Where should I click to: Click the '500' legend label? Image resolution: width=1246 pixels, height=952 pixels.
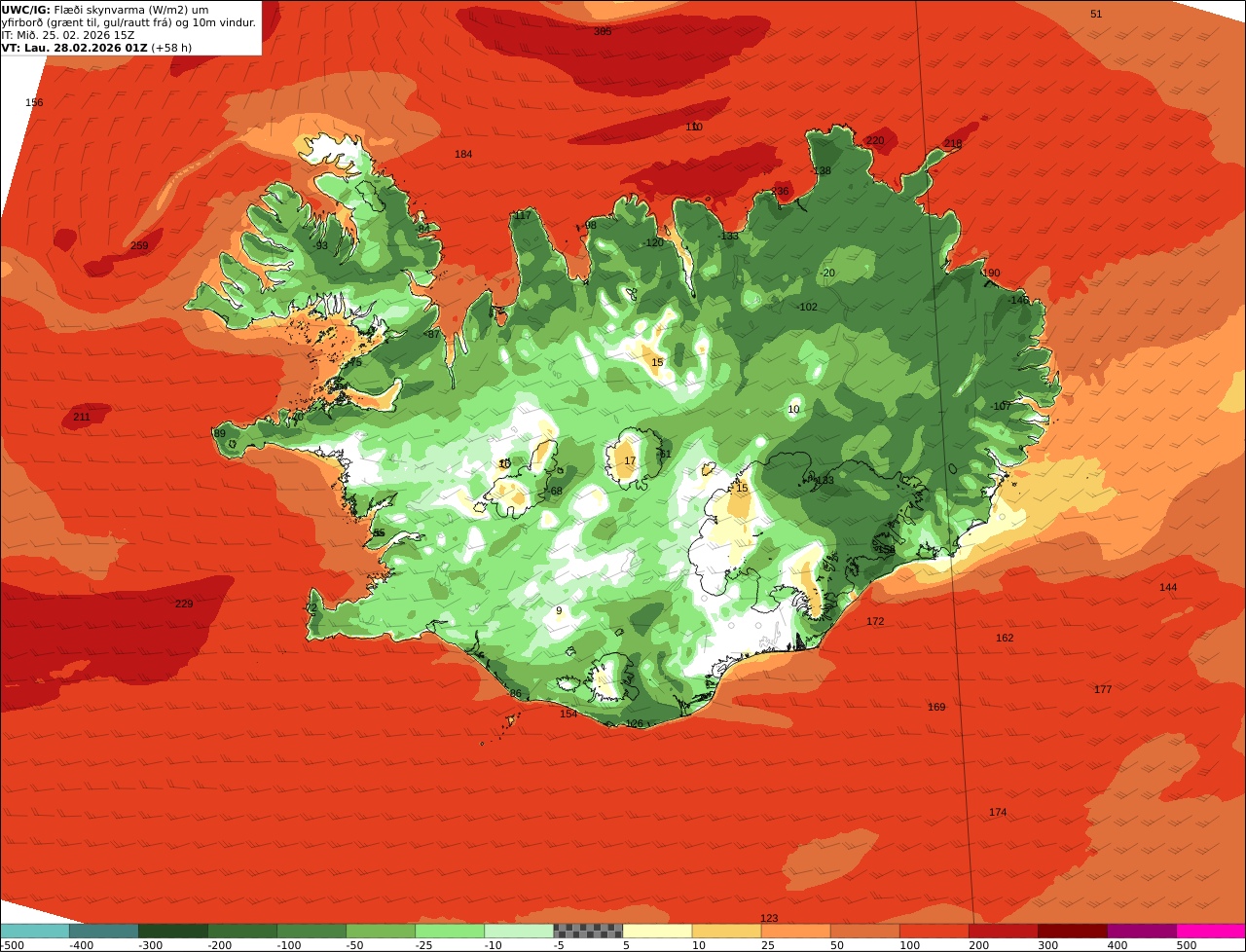(1186, 945)
